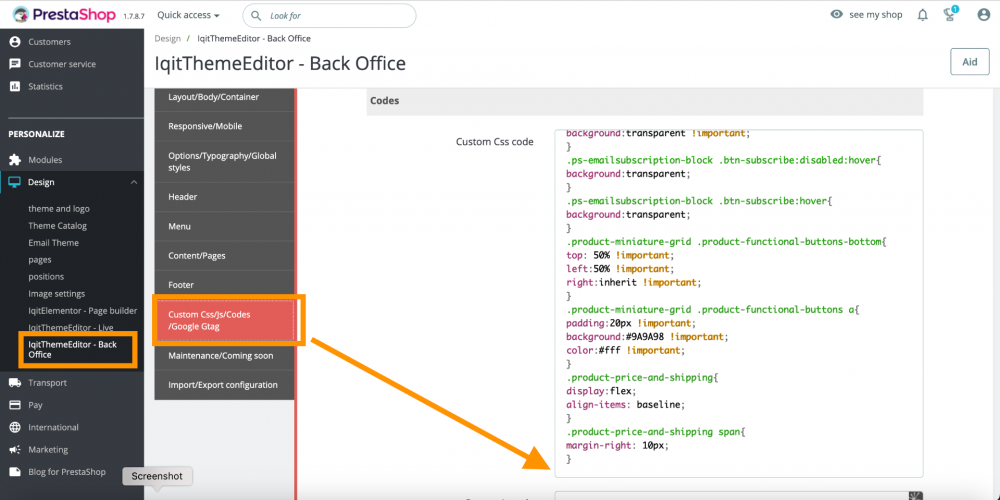Click the Statistics bar chart icon
This screenshot has width=1000, height=500.
15,86
